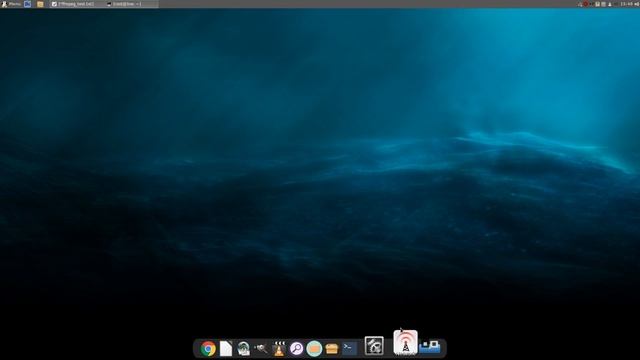
Task: Click the blue tray icon in dock
Action: tap(430, 347)
